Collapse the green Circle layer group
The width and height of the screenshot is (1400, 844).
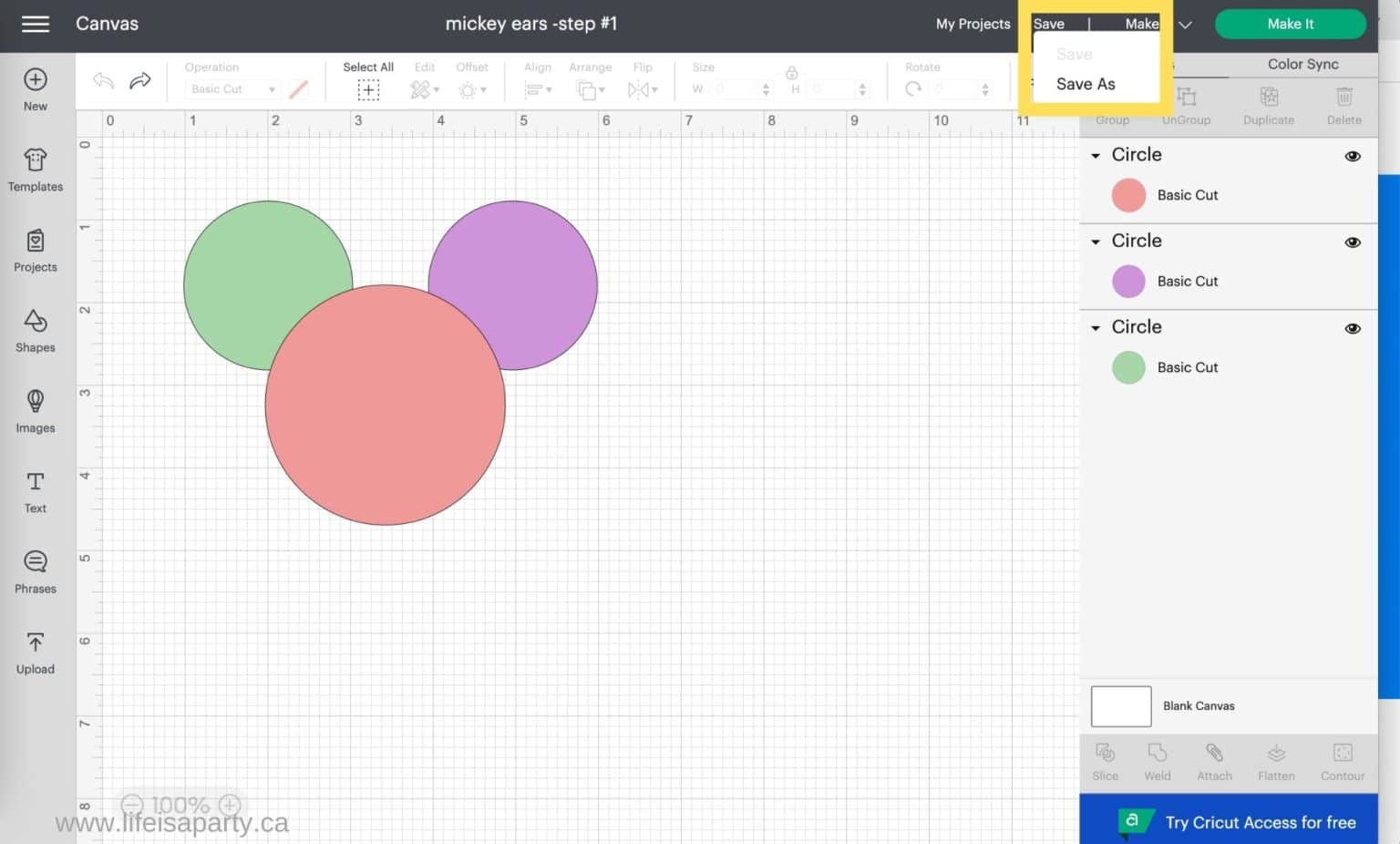1096,328
